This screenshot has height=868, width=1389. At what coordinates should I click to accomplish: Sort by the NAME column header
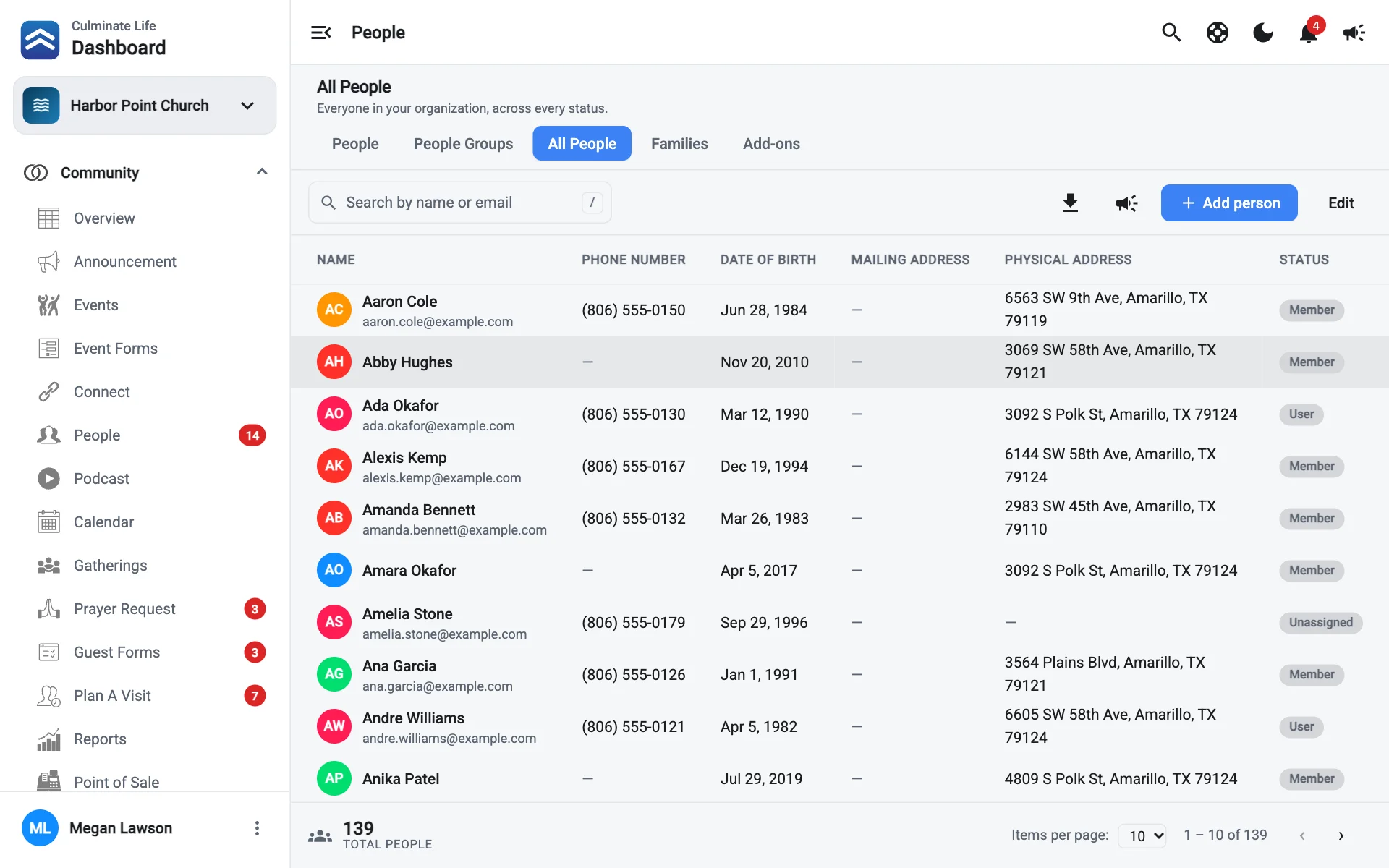coord(336,260)
